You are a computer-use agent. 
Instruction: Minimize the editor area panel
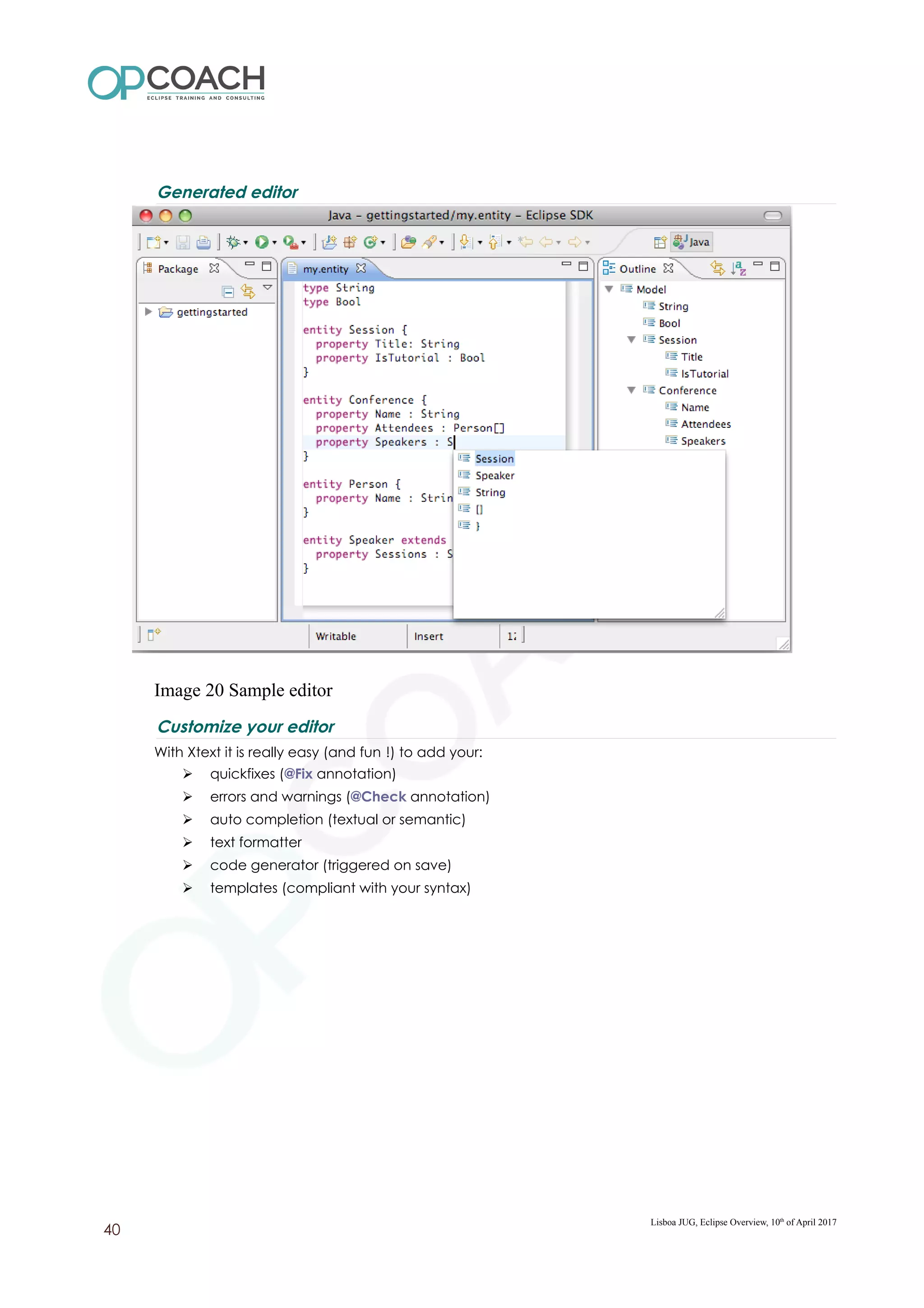(566, 264)
